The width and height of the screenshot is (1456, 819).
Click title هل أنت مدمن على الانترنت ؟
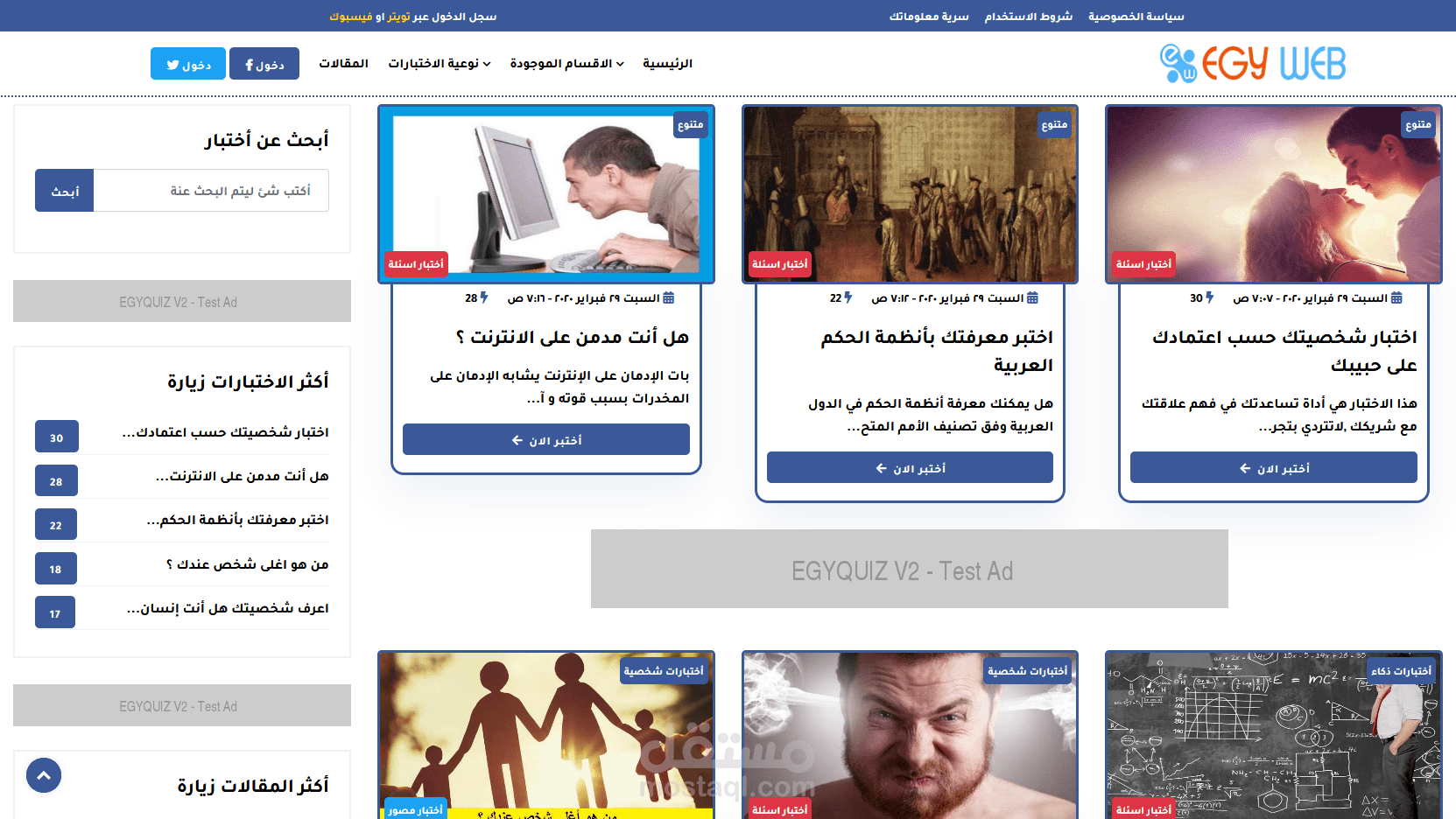pos(573,336)
